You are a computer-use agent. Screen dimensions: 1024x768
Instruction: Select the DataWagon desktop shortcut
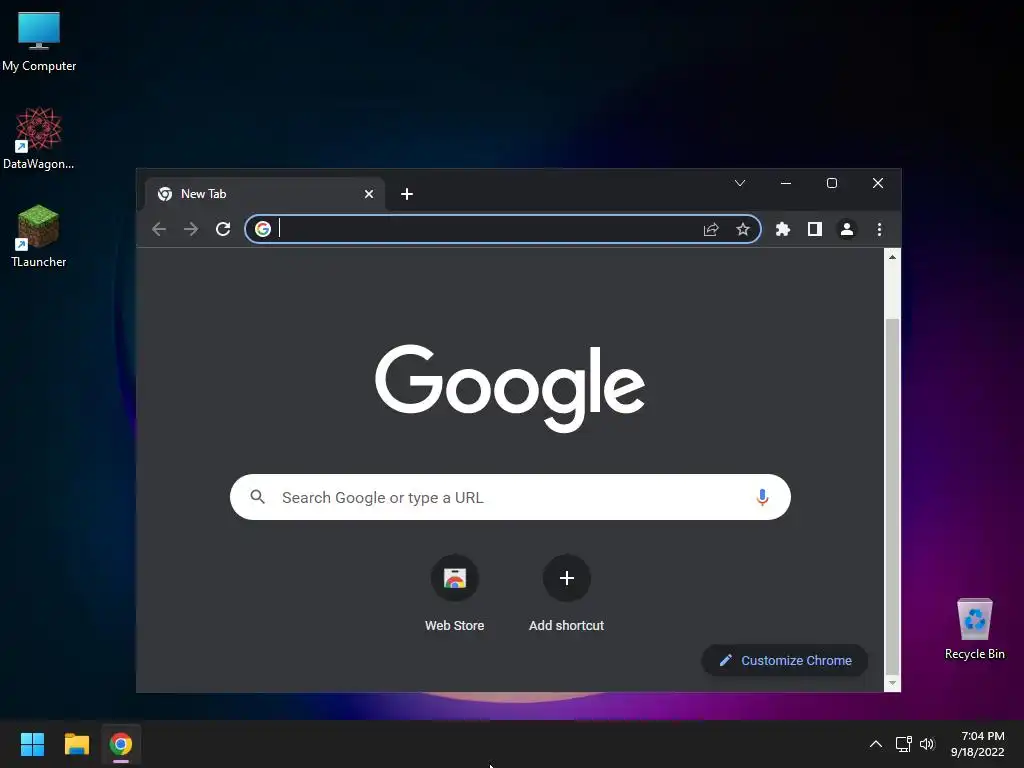click(39, 138)
